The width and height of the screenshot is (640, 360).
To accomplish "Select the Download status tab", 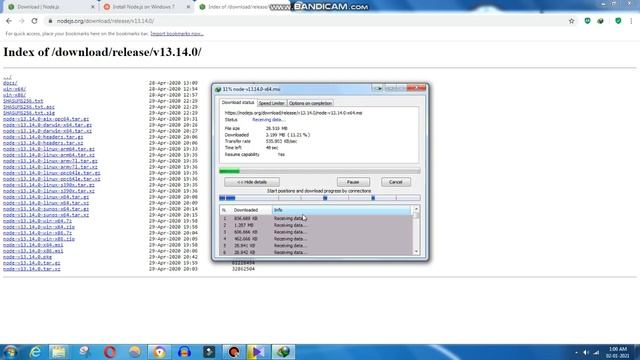I will (x=238, y=103).
